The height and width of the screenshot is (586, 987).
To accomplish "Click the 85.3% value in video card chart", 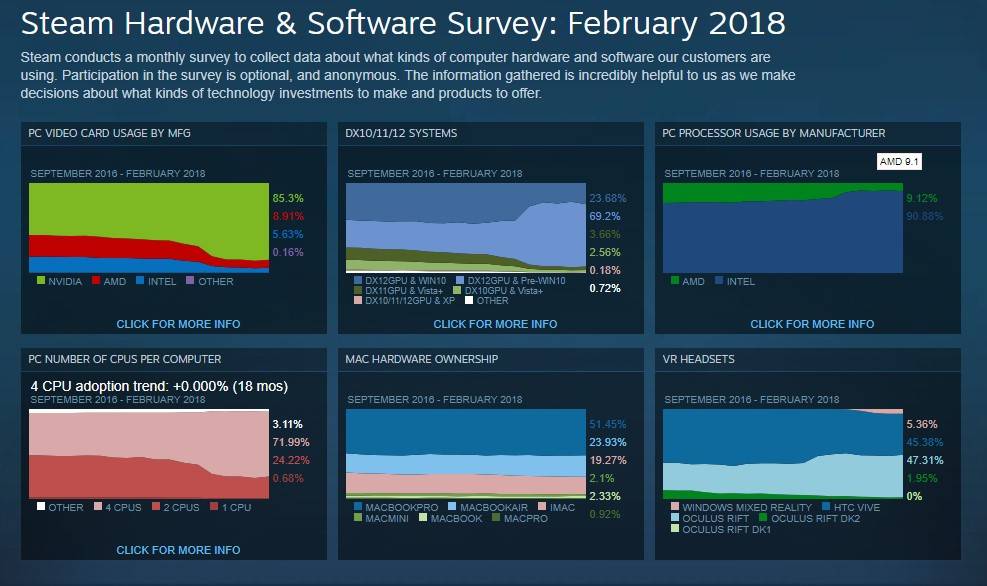I will coord(288,198).
